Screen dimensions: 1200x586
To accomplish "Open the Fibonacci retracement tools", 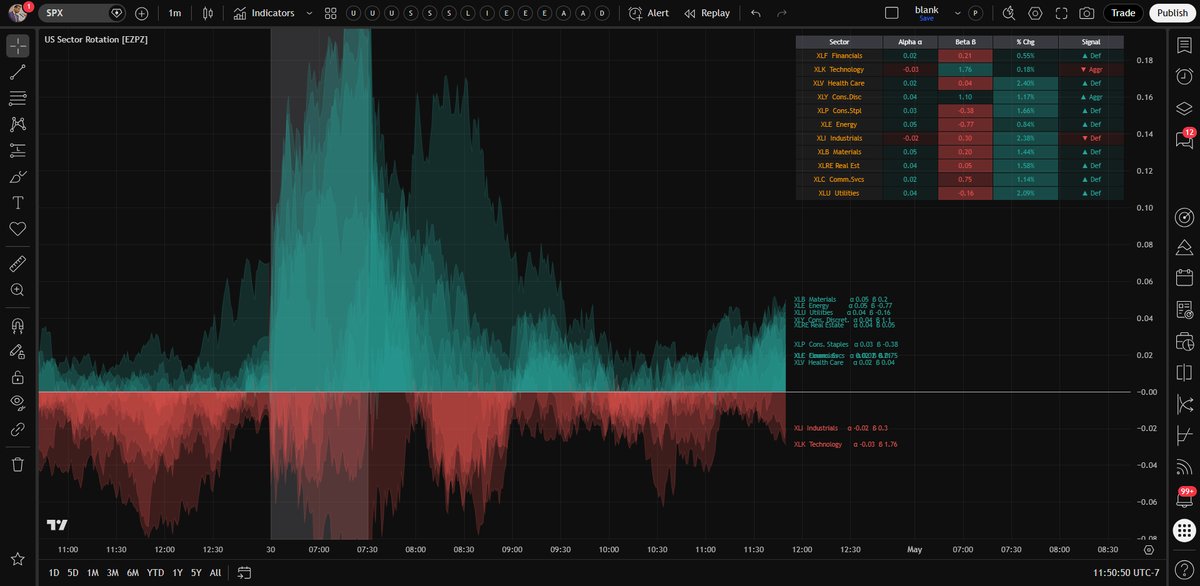I will click(17, 98).
